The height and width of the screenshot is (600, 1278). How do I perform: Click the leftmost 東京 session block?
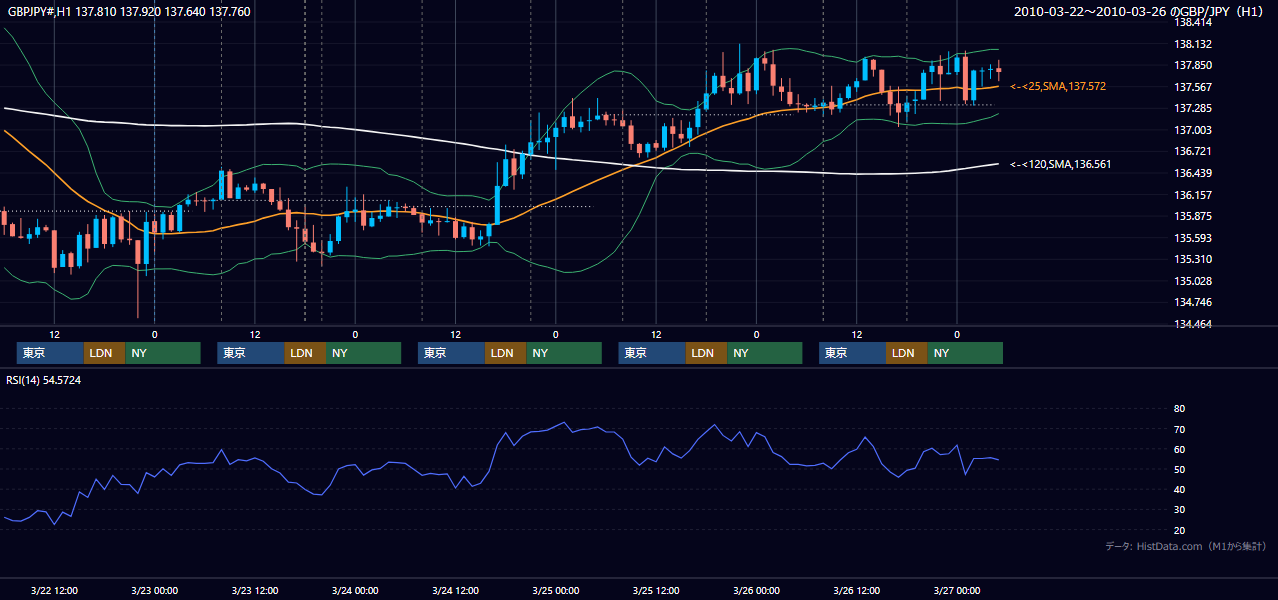[50, 353]
